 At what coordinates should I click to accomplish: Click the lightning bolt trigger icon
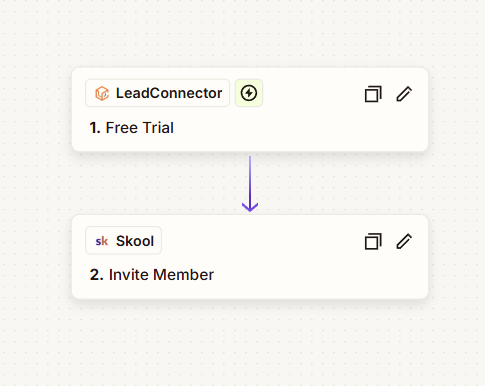(x=249, y=93)
